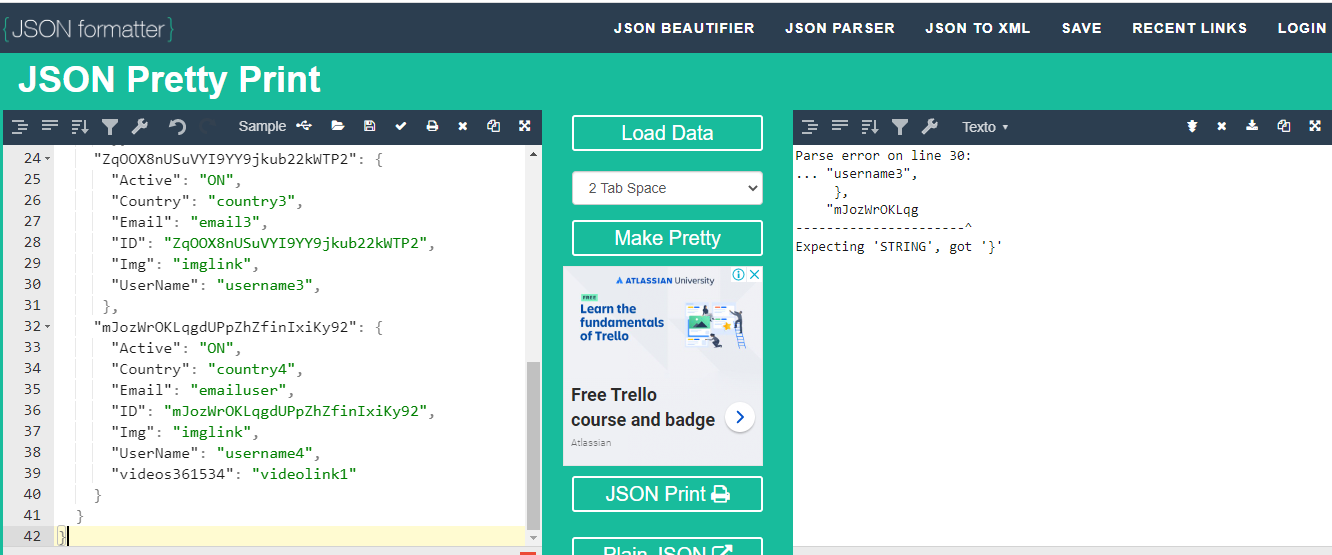Click the "Expecting 'STRING', got '}'" message
Viewport: 1332px width, 555px height.
click(899, 246)
